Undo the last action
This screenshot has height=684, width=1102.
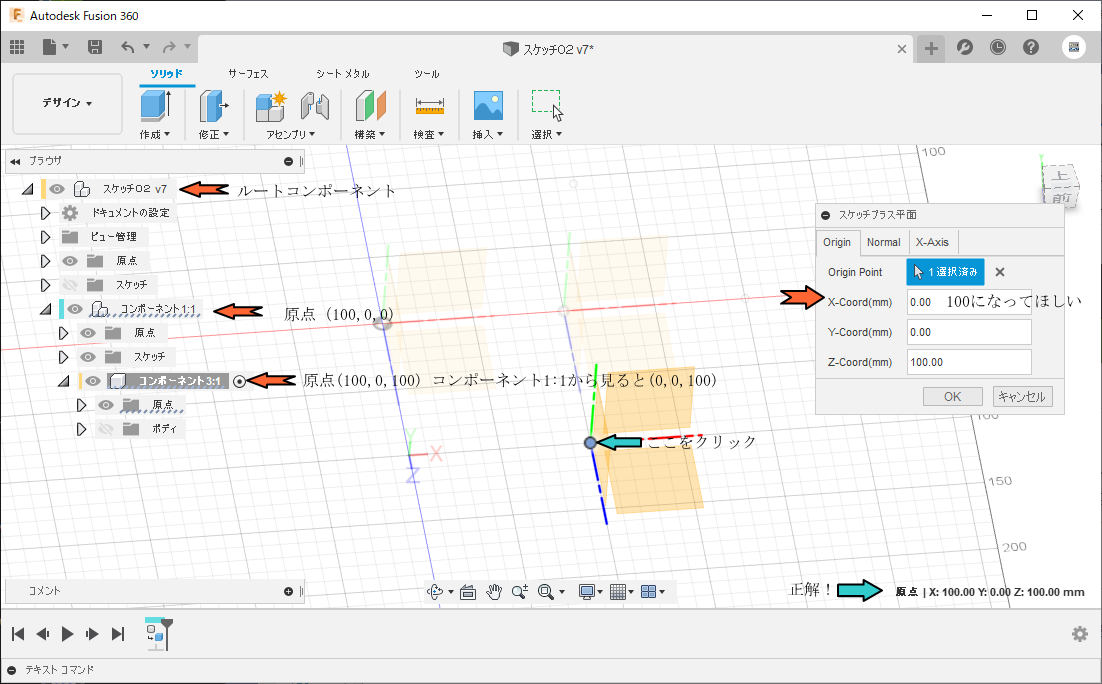point(127,47)
